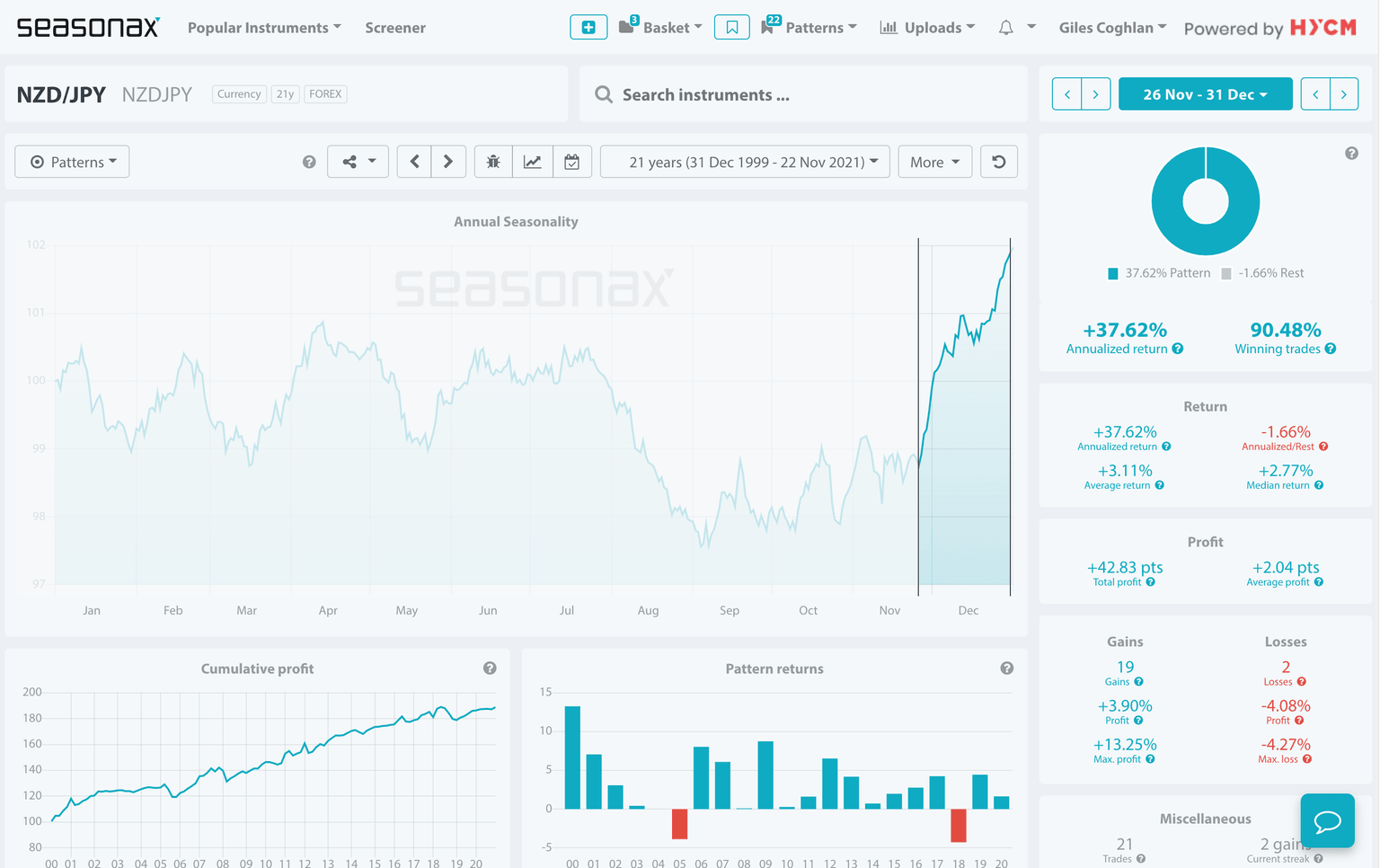Click the 21y tag
1380x868 pixels.
click(x=285, y=93)
